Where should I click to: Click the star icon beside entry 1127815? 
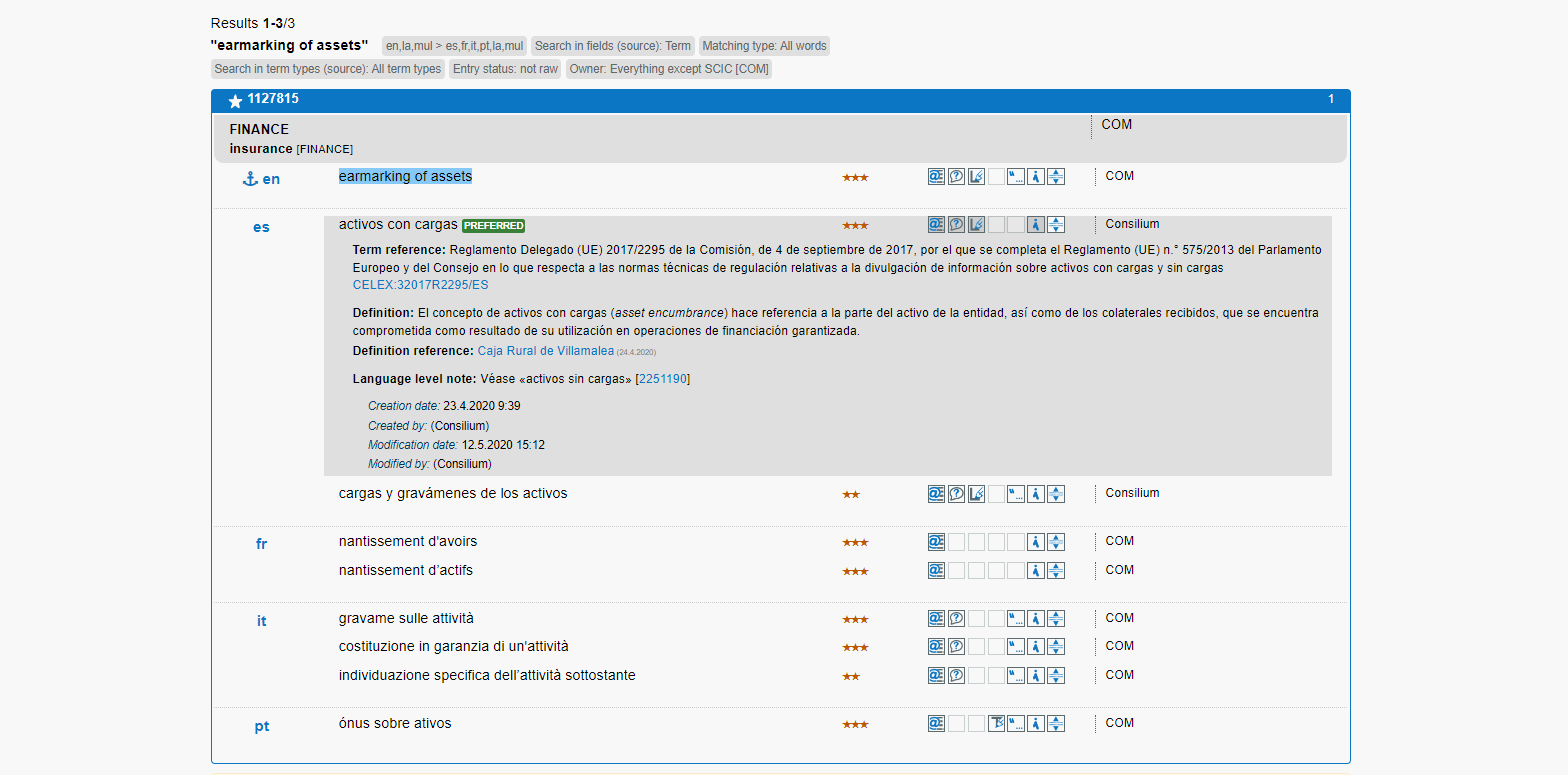[235, 101]
